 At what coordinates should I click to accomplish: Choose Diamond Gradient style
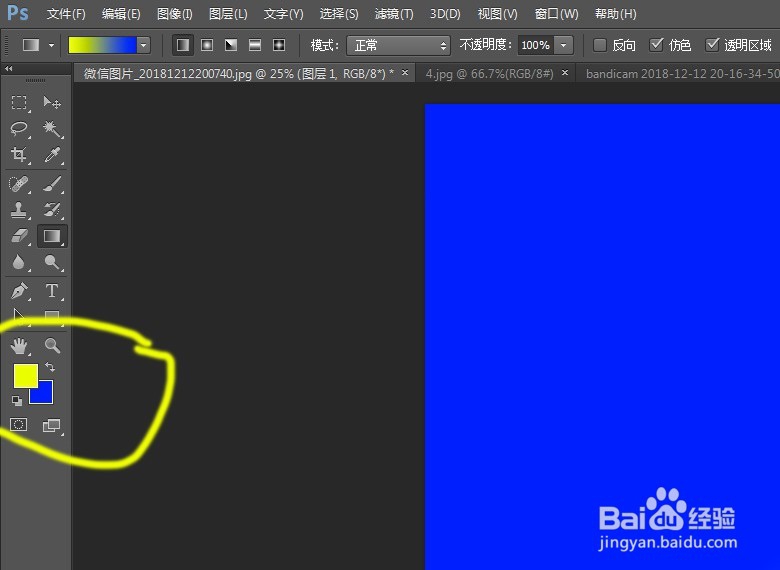(279, 46)
